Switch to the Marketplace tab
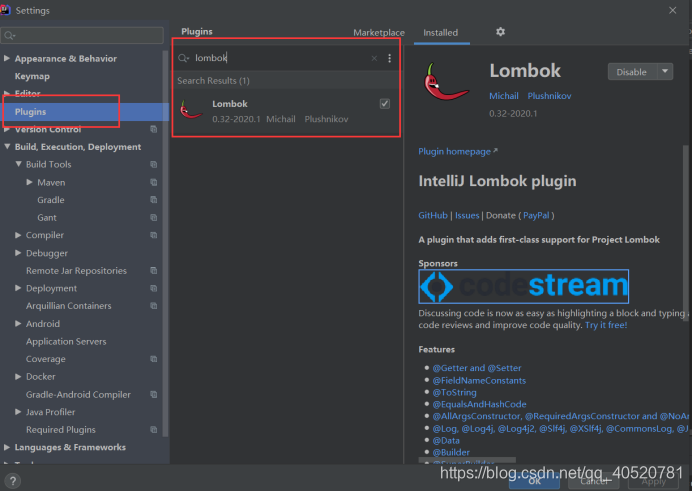The image size is (692, 492). pos(379,33)
